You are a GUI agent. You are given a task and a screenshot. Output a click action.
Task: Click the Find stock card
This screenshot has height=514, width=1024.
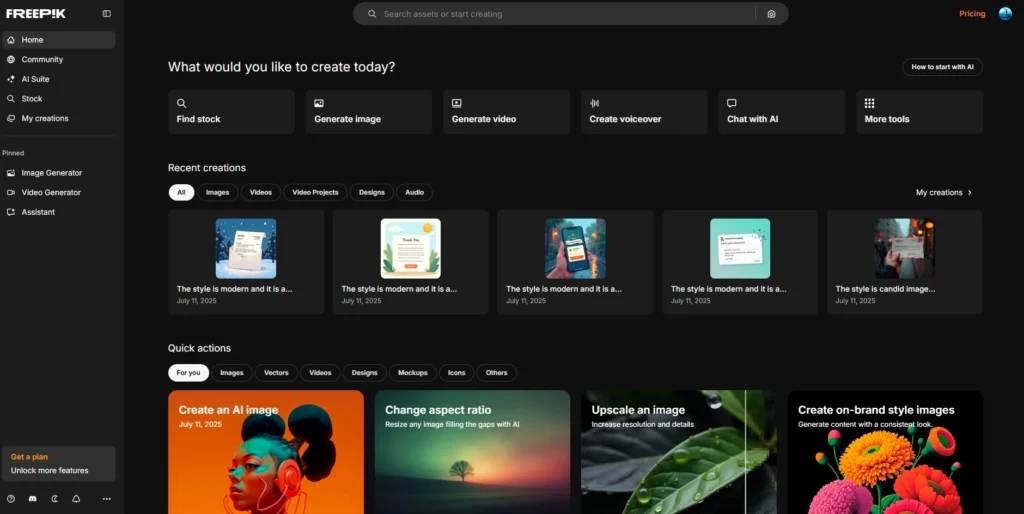click(x=231, y=112)
